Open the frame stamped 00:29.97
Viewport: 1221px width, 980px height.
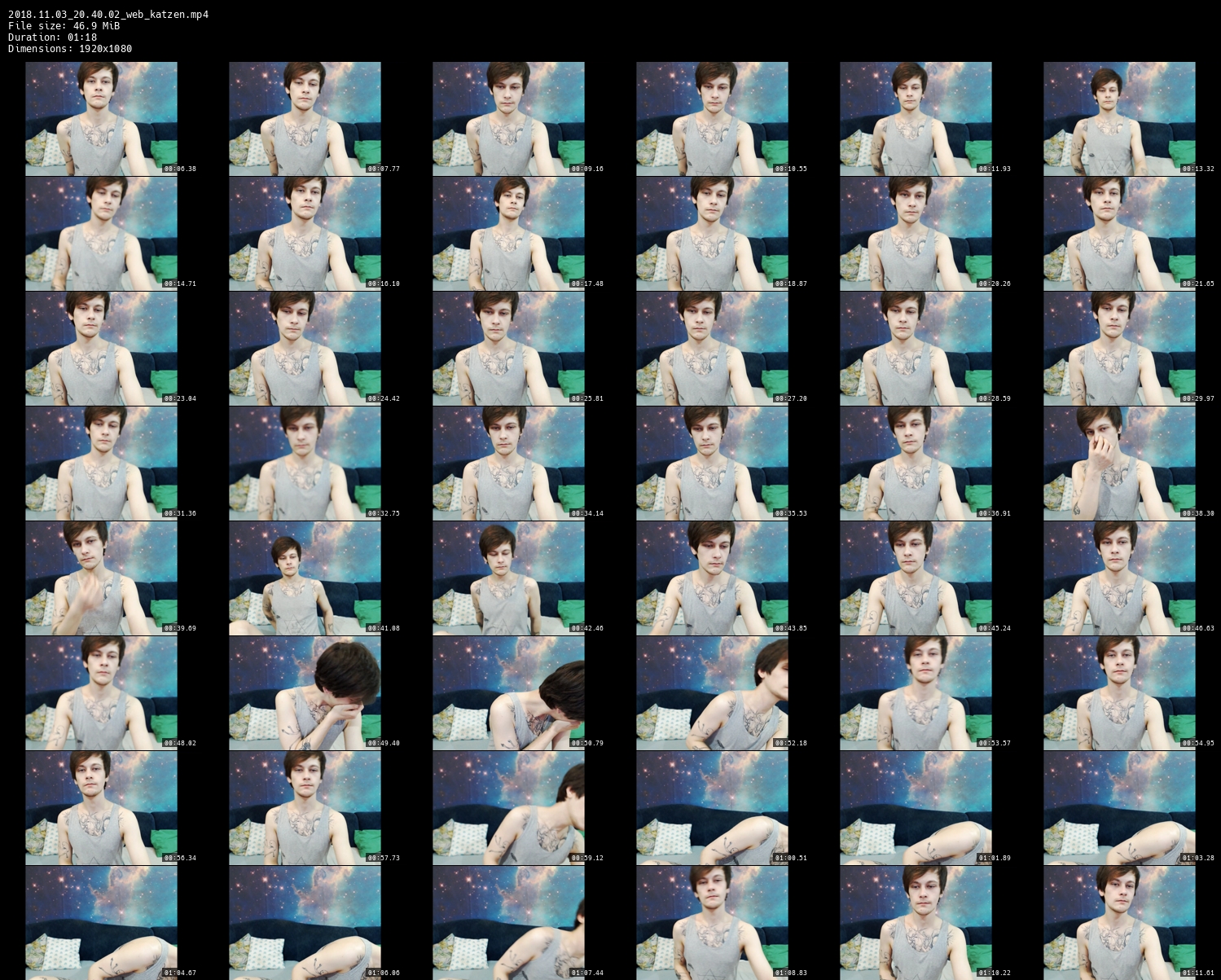pyautogui.click(x=1119, y=349)
